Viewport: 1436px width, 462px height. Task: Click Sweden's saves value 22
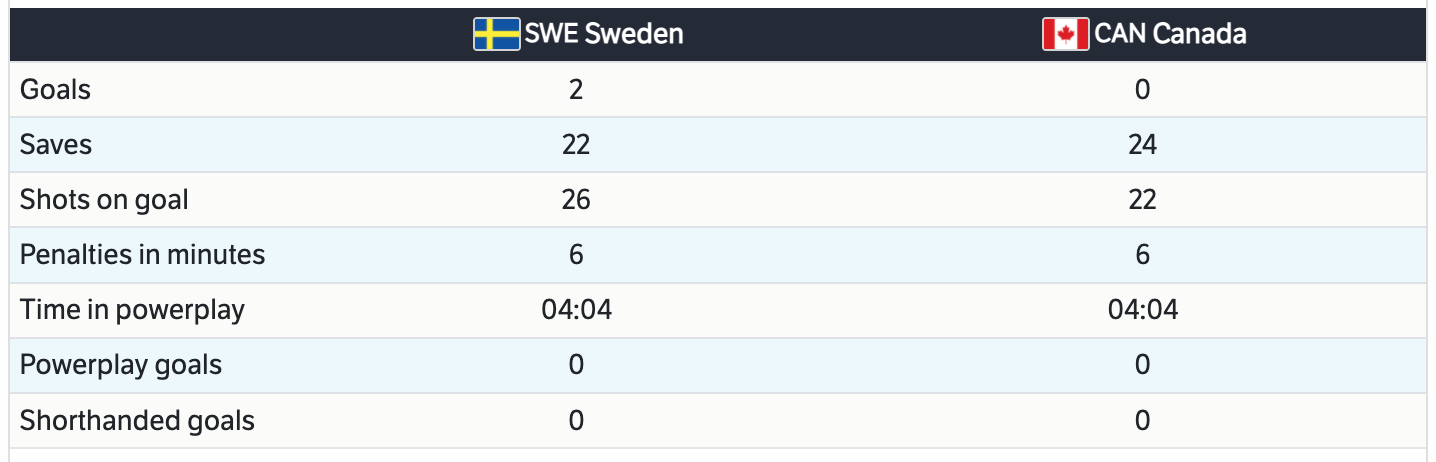(576, 145)
